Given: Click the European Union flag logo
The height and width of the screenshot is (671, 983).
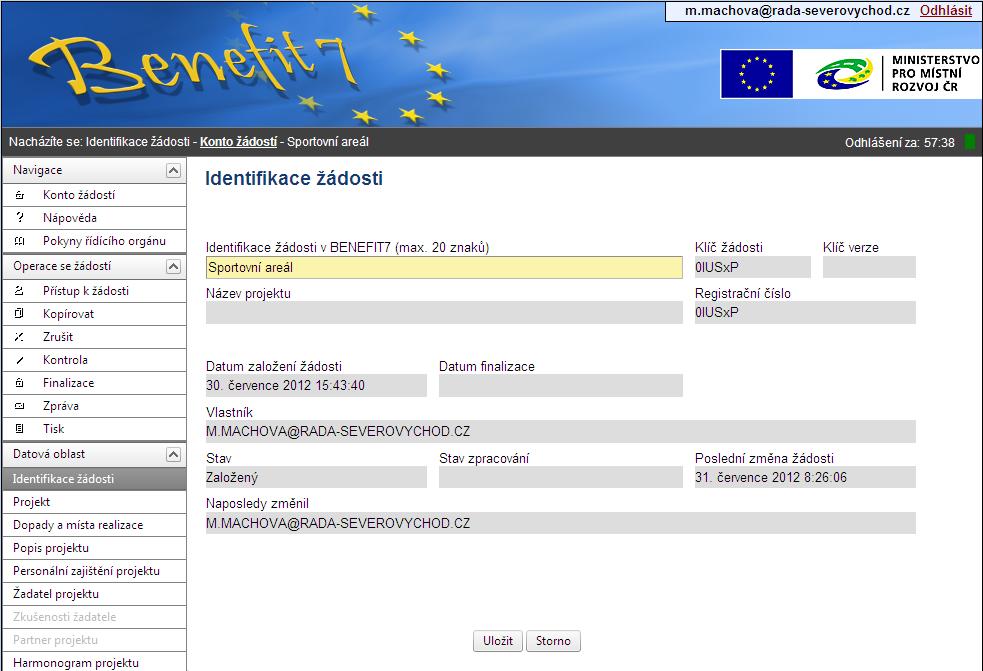Looking at the screenshot, I should 757,74.
